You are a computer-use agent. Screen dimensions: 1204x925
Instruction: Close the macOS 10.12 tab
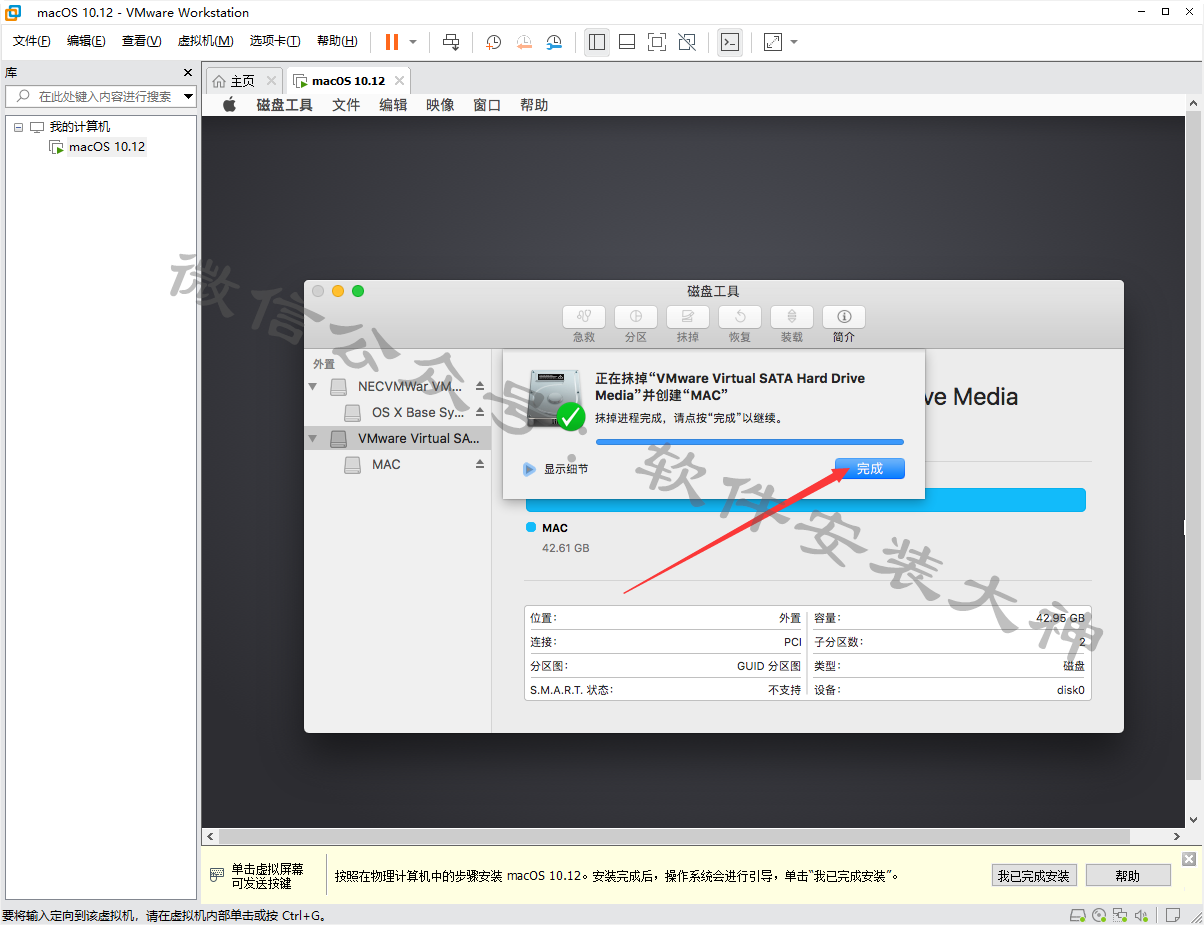400,81
